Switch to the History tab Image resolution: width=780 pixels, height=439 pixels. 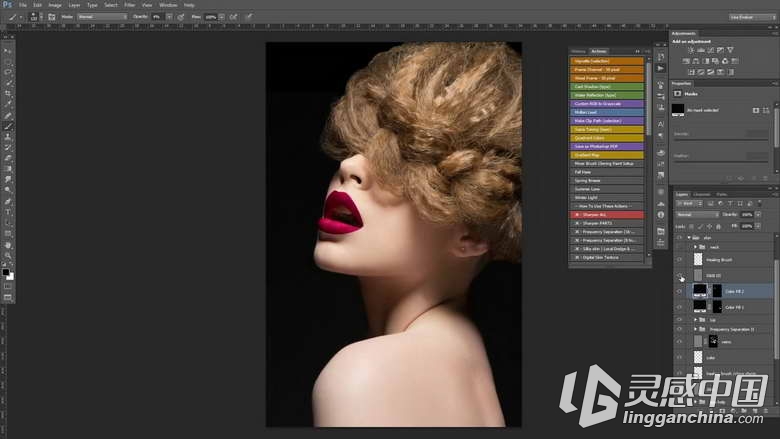(x=579, y=51)
